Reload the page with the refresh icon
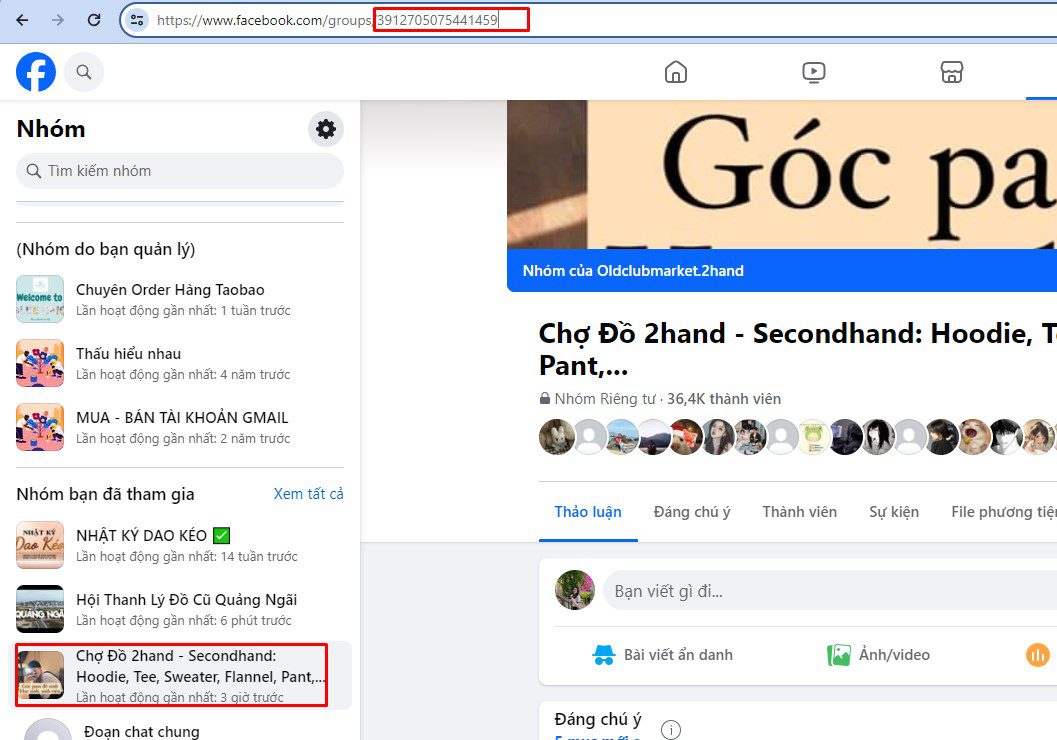 (94, 20)
